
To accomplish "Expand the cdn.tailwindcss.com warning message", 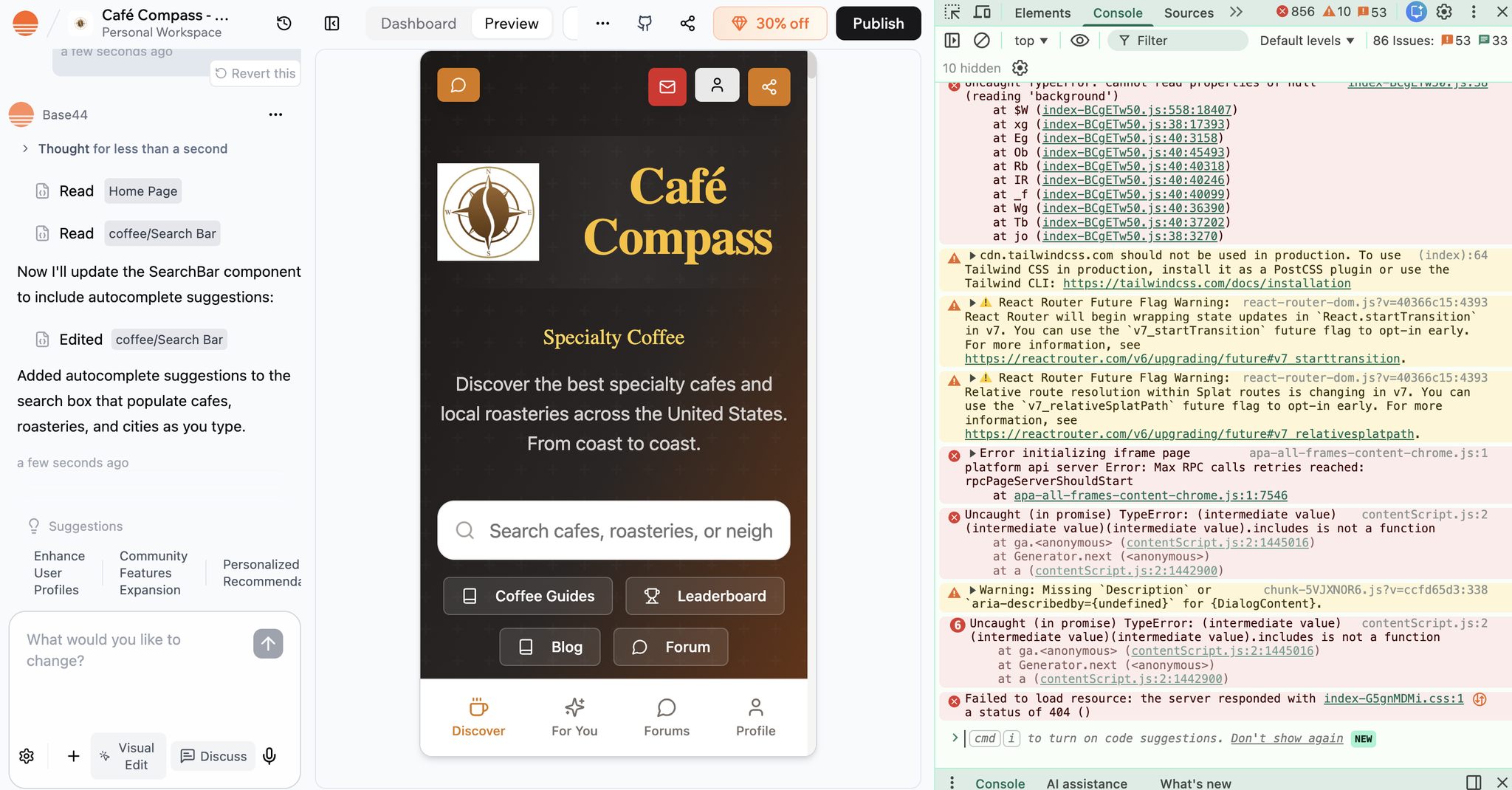I will [x=973, y=255].
